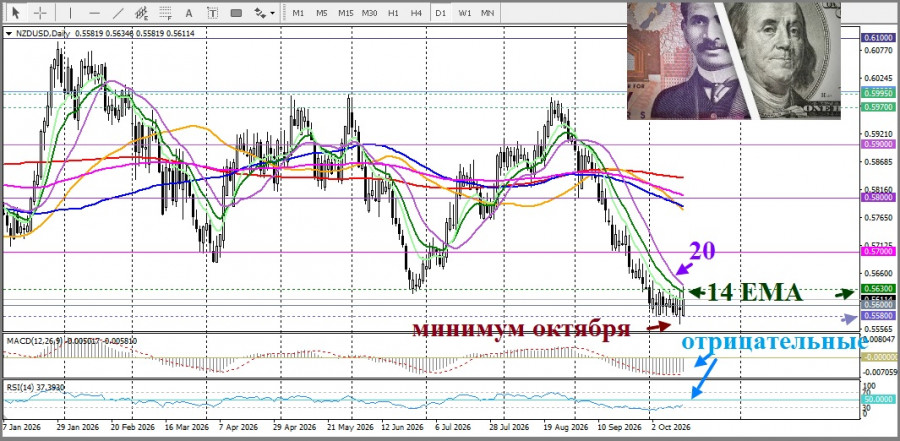Screen dimensions: 900x441
Task: Activate the crosshair tool
Action: [40, 12]
